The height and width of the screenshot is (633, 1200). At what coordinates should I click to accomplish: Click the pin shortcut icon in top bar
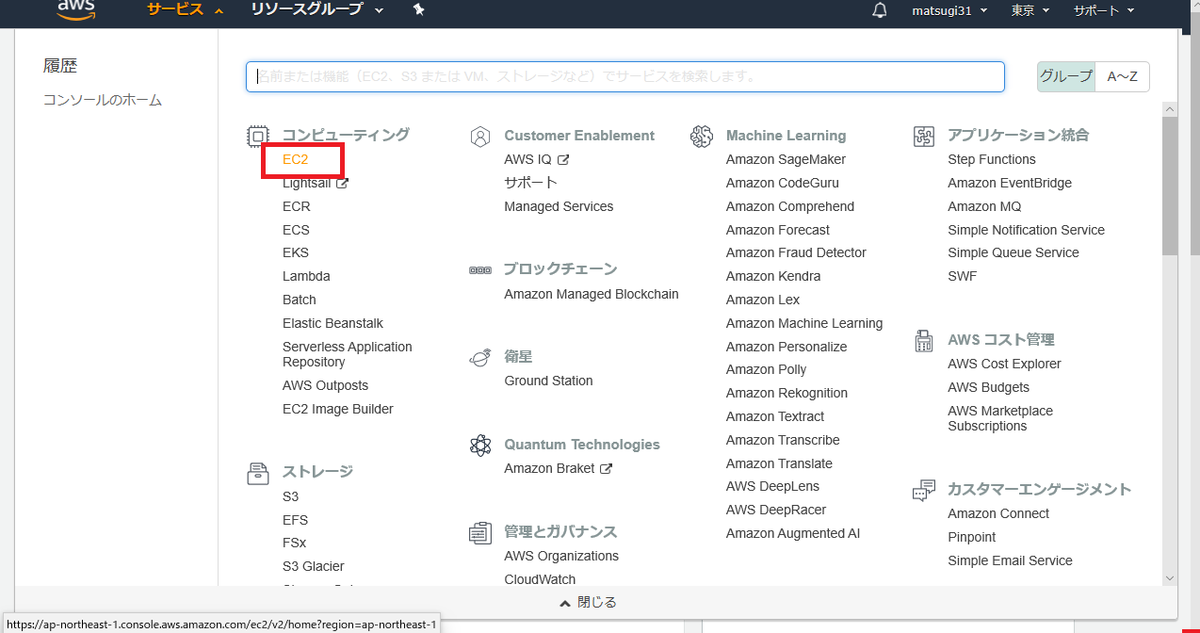(x=418, y=10)
